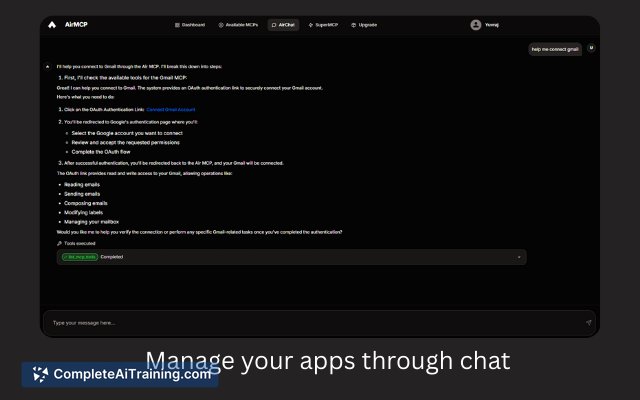
Task: Click the green list_mcp_tools badge
Action: (x=80, y=257)
